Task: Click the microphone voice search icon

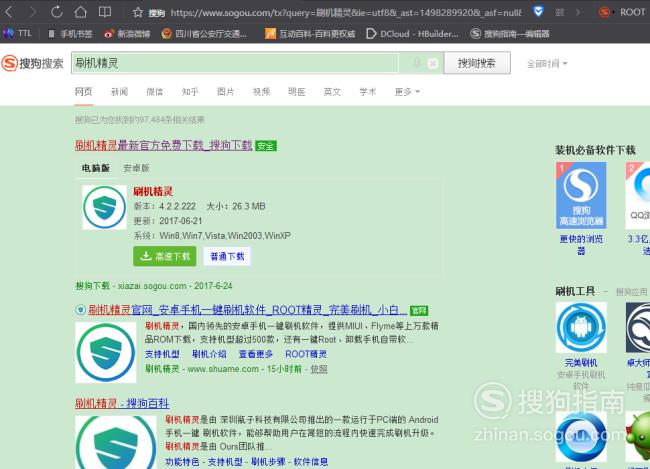Action: click(x=417, y=63)
